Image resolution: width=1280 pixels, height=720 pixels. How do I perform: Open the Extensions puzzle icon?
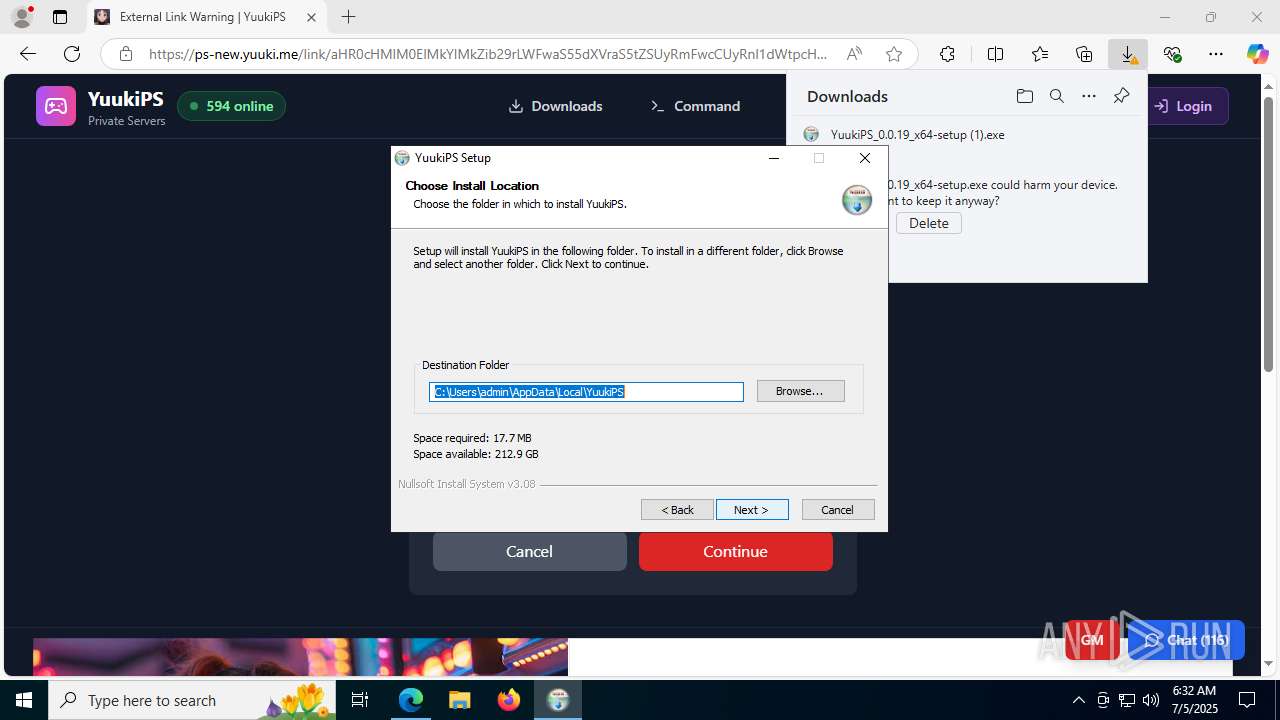tap(947, 54)
